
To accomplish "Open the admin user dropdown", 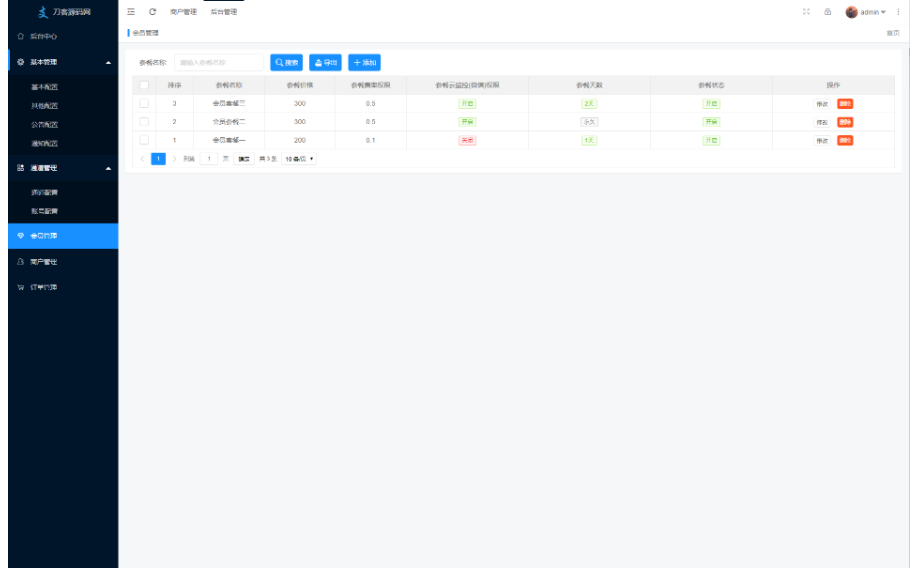I will [x=866, y=12].
